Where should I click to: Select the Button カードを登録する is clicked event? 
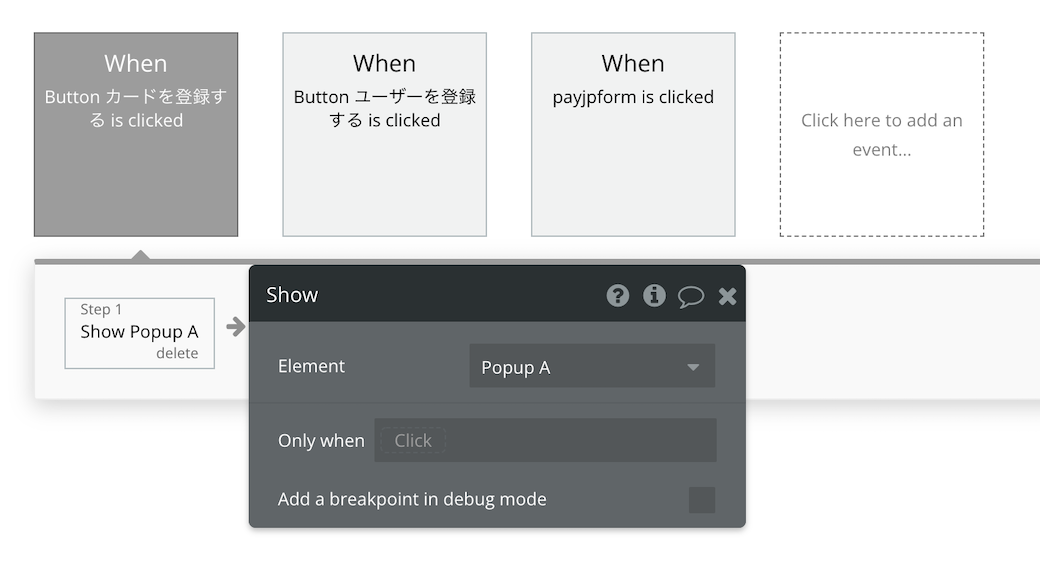136,134
